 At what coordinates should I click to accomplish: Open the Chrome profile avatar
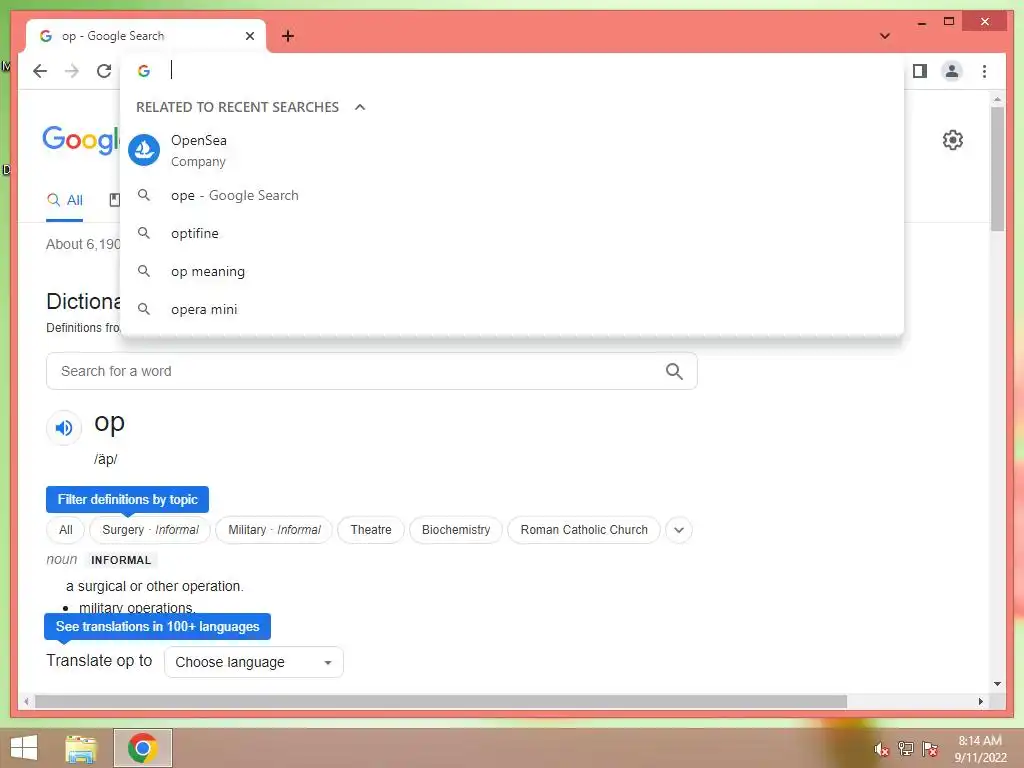point(952,71)
